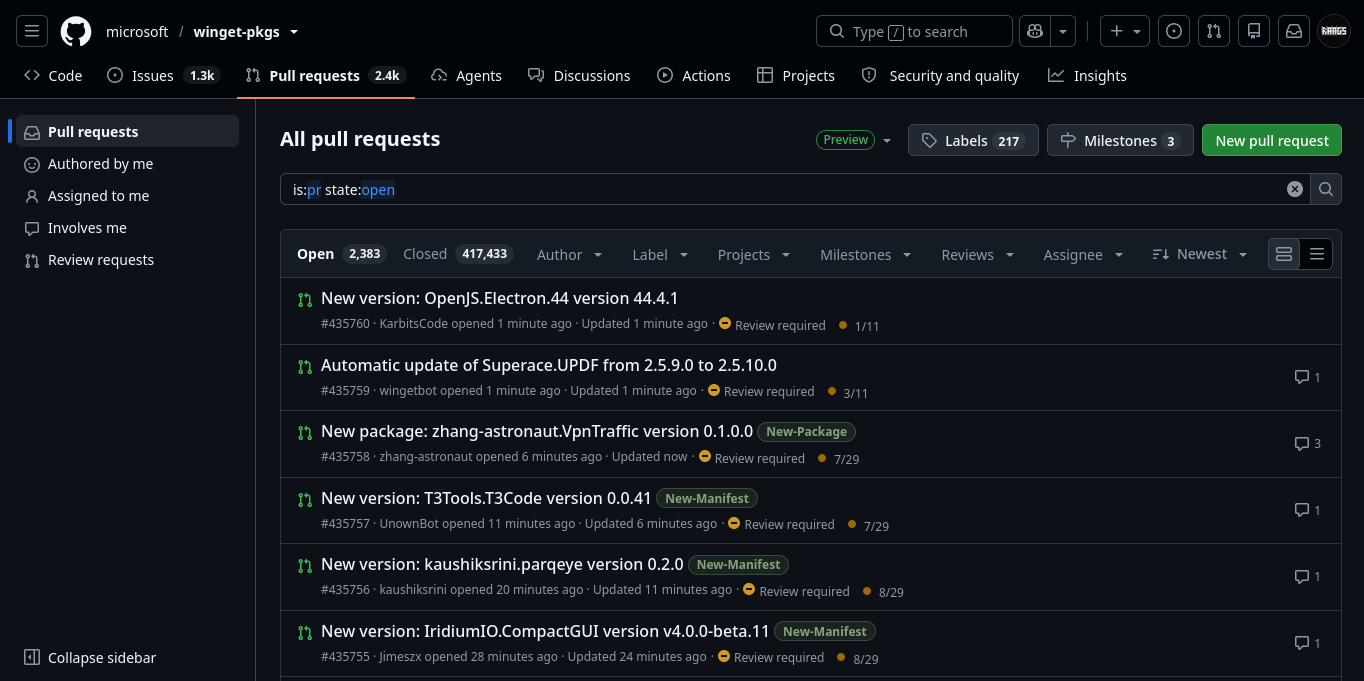Open the Actions tab
This screenshot has height=681, width=1364.
pyautogui.click(x=694, y=76)
